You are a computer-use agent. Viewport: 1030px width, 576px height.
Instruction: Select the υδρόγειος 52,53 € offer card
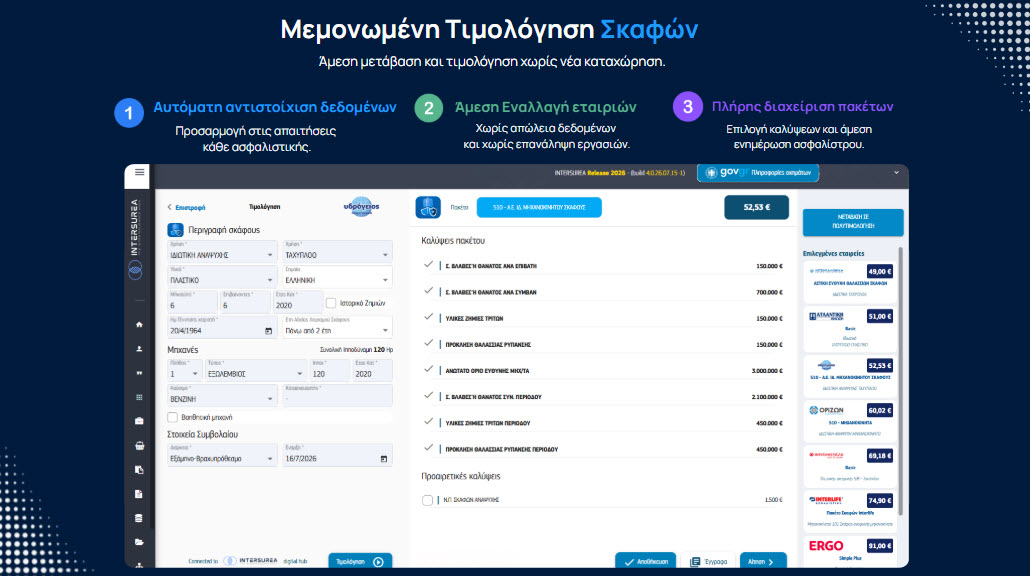[850, 376]
